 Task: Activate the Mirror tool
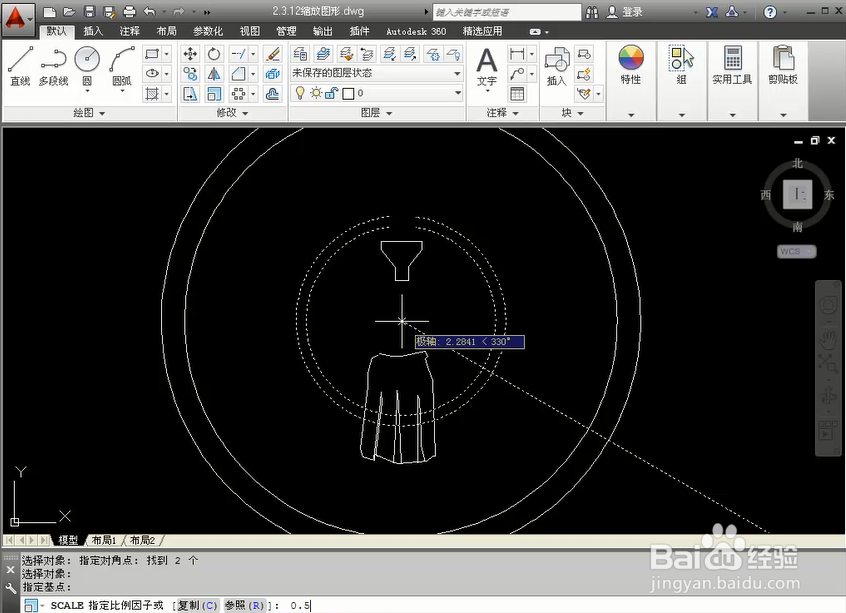pos(214,73)
